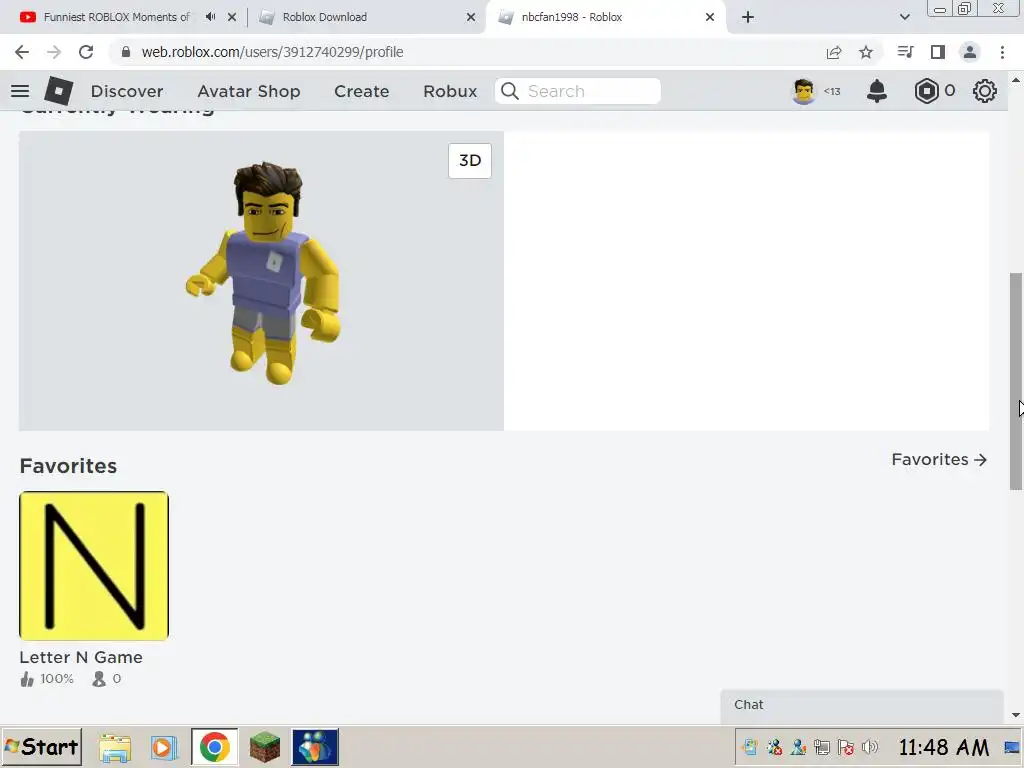Click the volume tray icon
This screenshot has width=1024, height=768.
pyautogui.click(x=870, y=747)
